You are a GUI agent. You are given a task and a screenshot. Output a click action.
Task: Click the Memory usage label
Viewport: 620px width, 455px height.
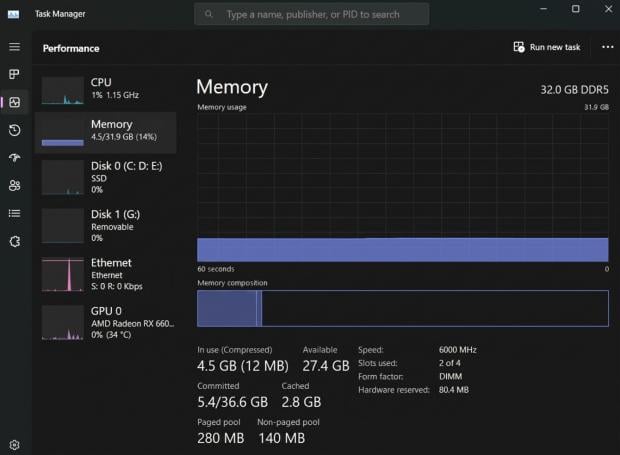222,108
